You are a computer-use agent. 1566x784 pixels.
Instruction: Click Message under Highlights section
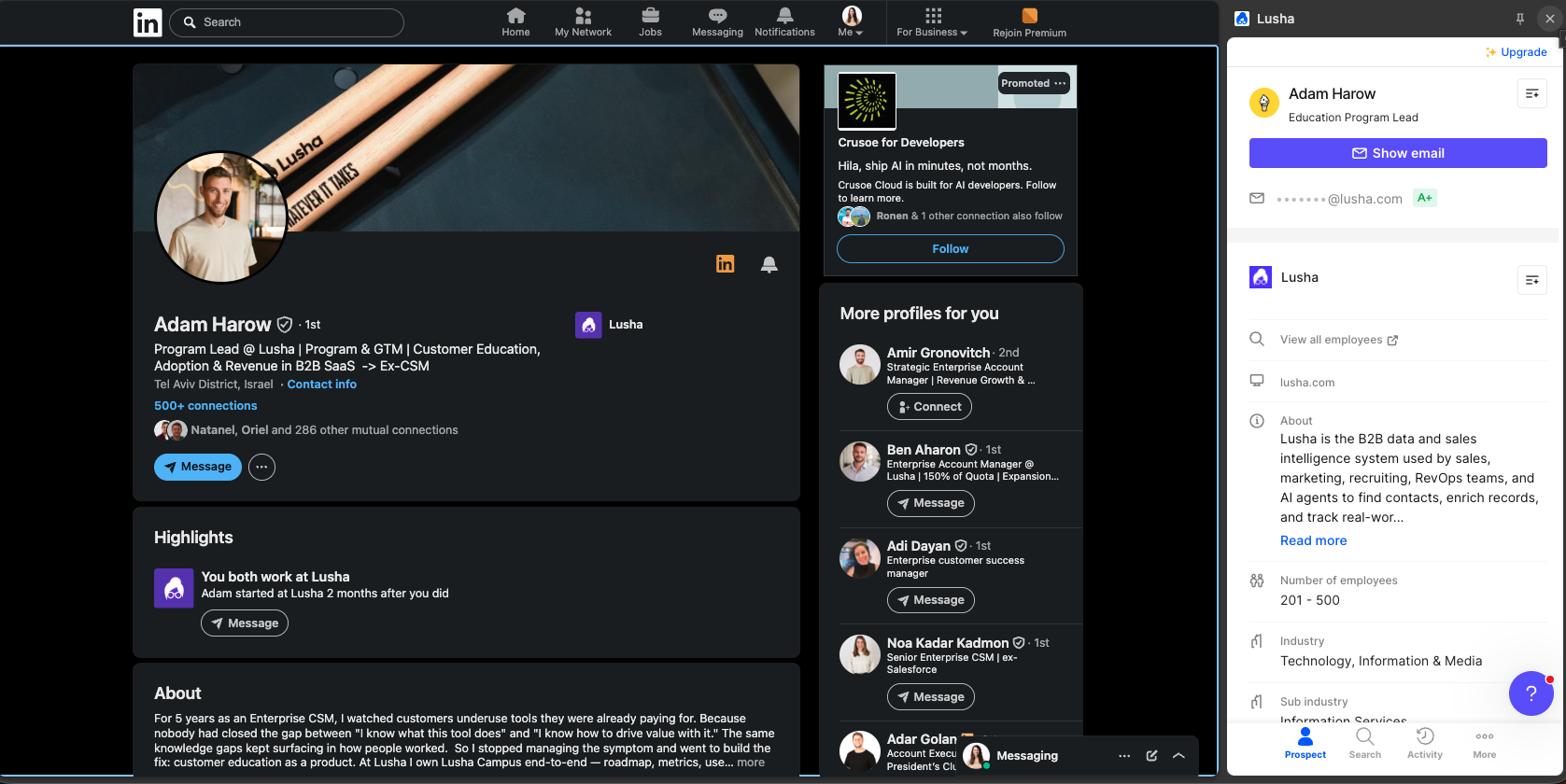point(245,623)
